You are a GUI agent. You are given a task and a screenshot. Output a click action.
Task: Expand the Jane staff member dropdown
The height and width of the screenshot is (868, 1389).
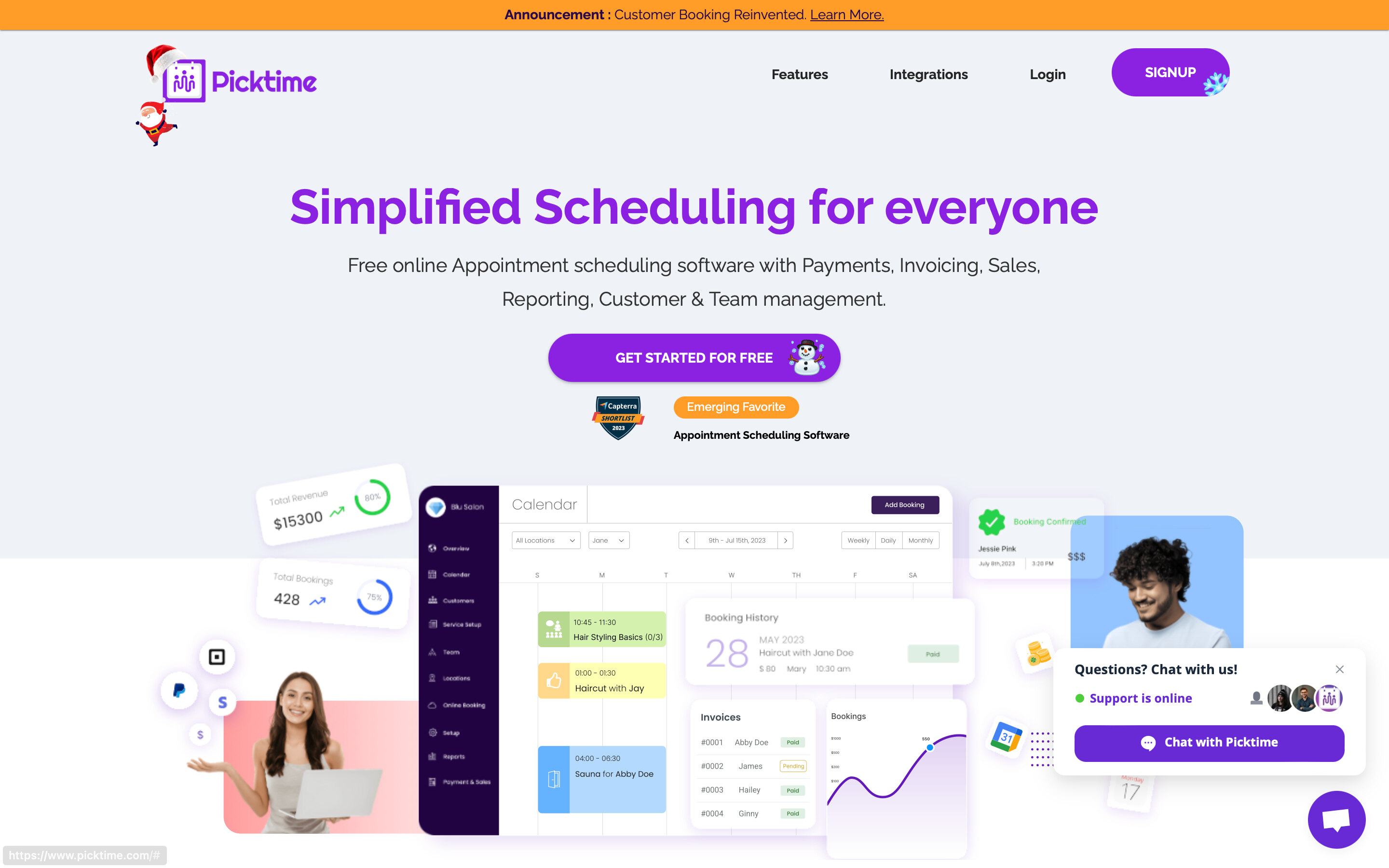[608, 540]
